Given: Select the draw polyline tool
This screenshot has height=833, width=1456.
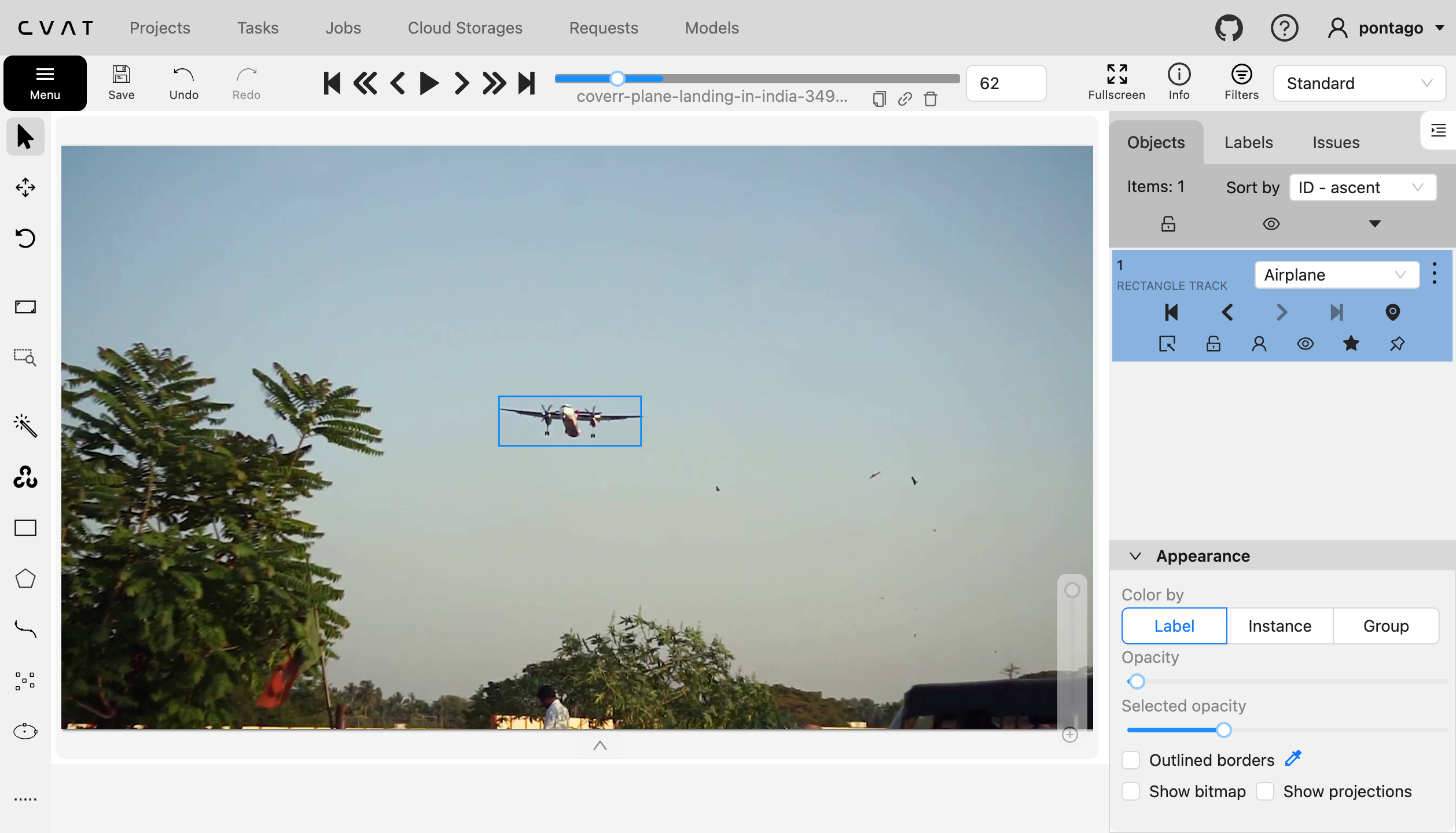Looking at the screenshot, I should tap(25, 629).
